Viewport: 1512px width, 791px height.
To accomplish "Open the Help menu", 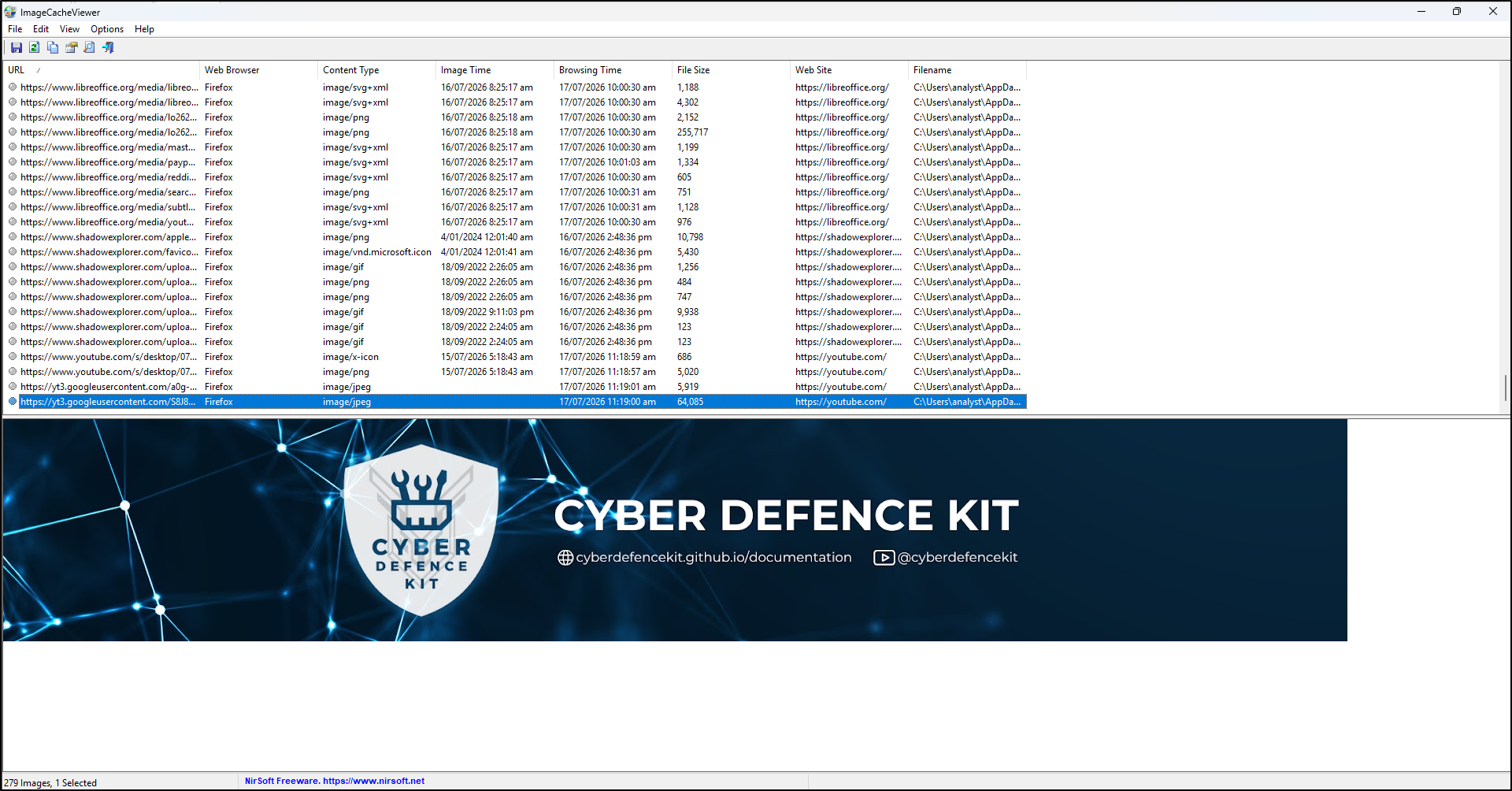I will [144, 29].
